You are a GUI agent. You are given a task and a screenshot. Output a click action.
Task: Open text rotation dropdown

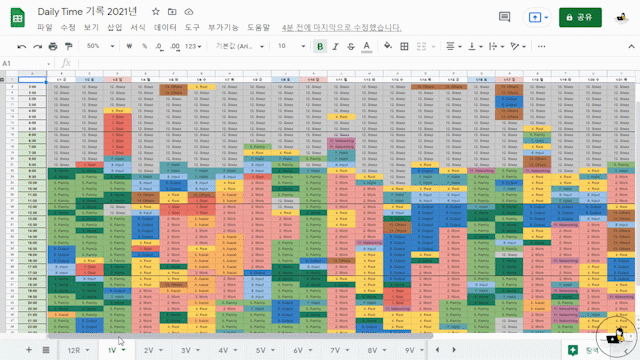click(518, 47)
